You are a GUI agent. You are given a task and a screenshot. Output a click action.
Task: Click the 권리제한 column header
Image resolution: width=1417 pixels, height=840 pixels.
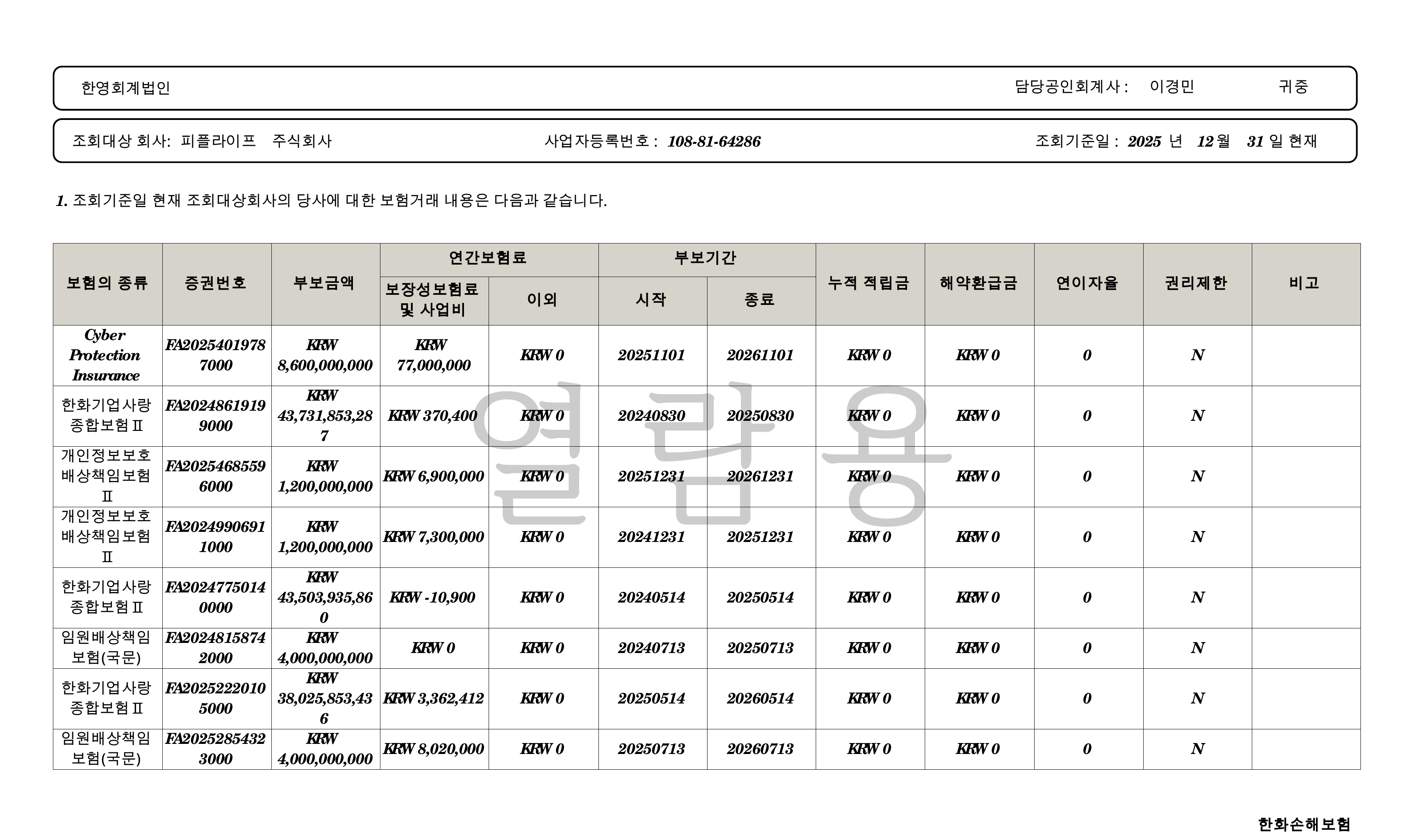tap(1196, 283)
